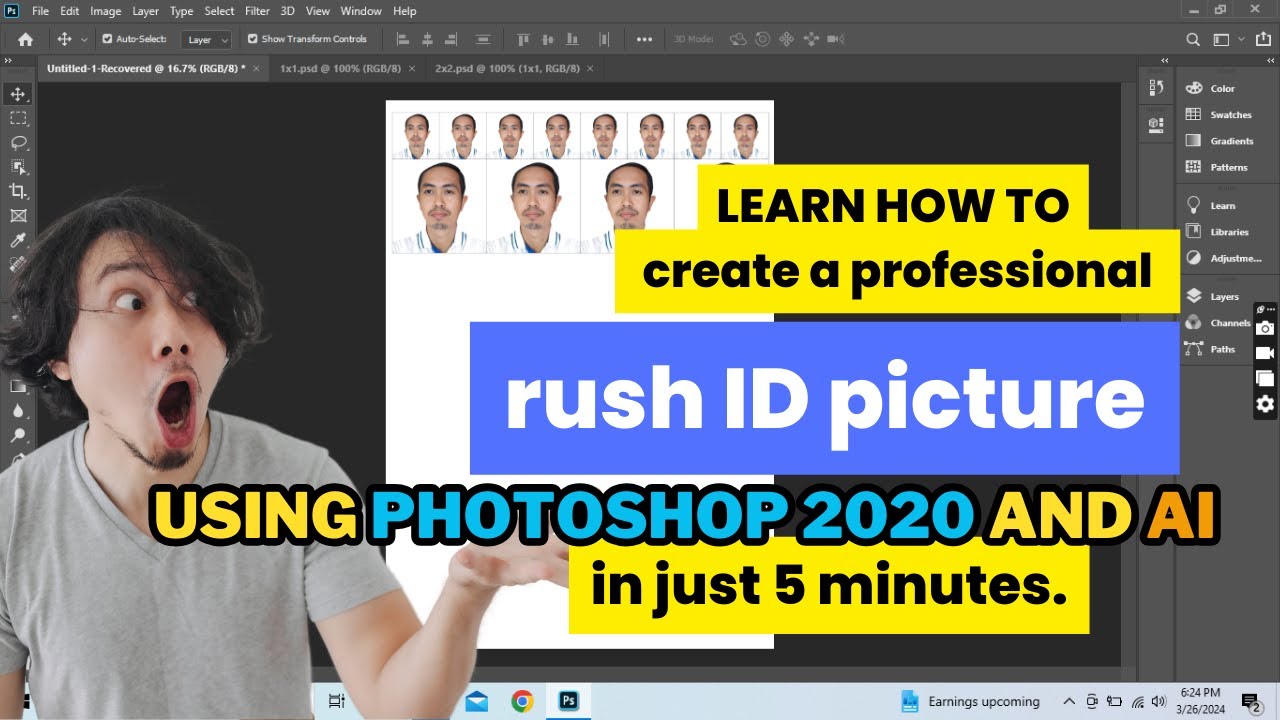This screenshot has width=1280, height=720.
Task: Open the Channels panel
Action: [1220, 323]
